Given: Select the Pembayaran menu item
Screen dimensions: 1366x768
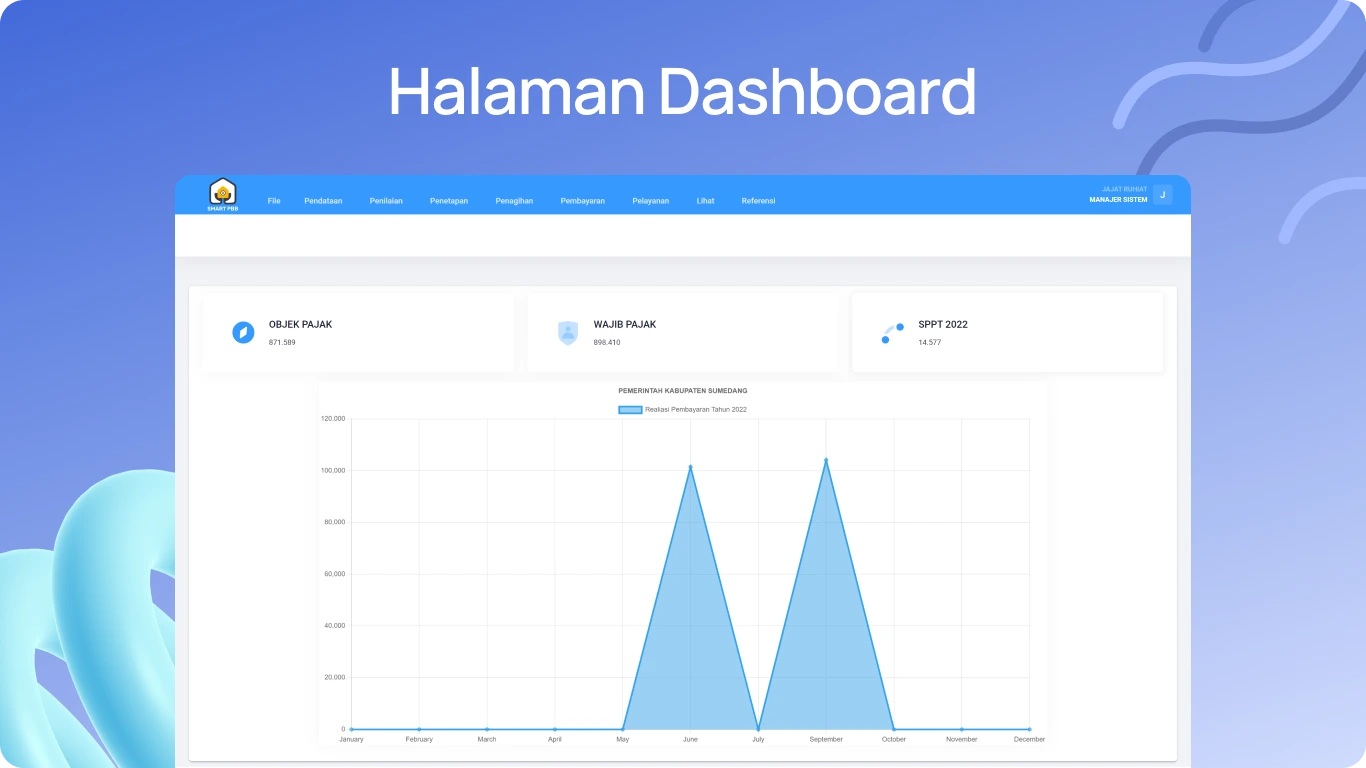Looking at the screenshot, I should pyautogui.click(x=582, y=201).
